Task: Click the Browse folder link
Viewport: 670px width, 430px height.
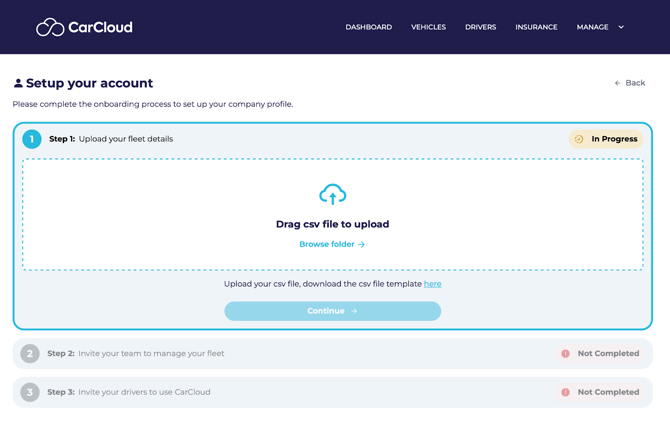Action: [332, 244]
